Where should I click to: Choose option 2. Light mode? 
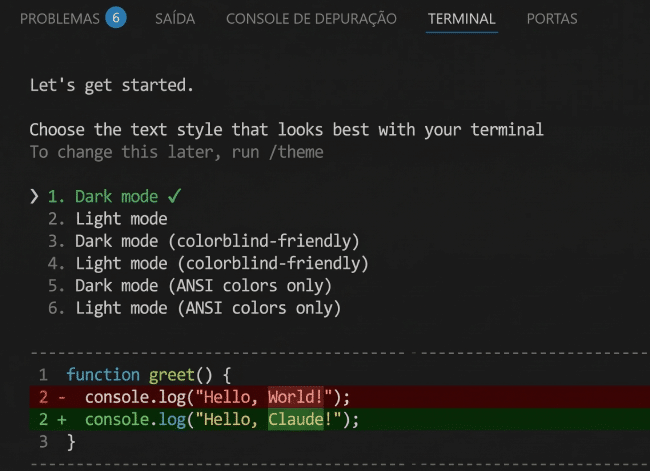(x=107, y=219)
